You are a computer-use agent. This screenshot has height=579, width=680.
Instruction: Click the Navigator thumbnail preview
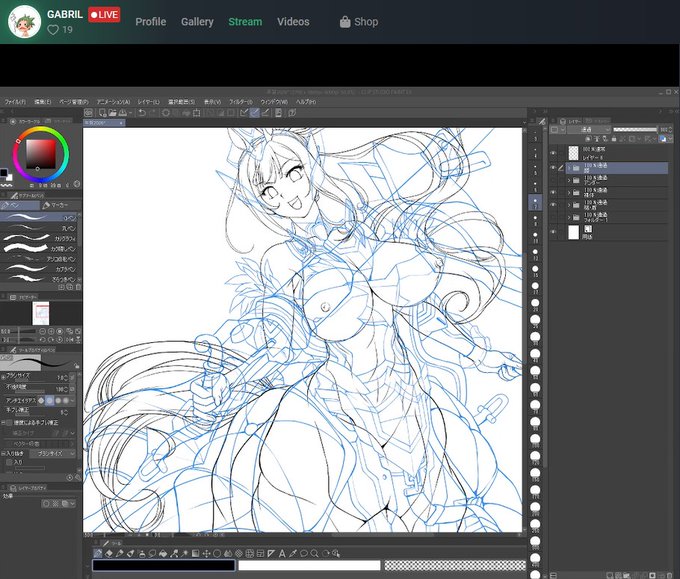pos(41,313)
